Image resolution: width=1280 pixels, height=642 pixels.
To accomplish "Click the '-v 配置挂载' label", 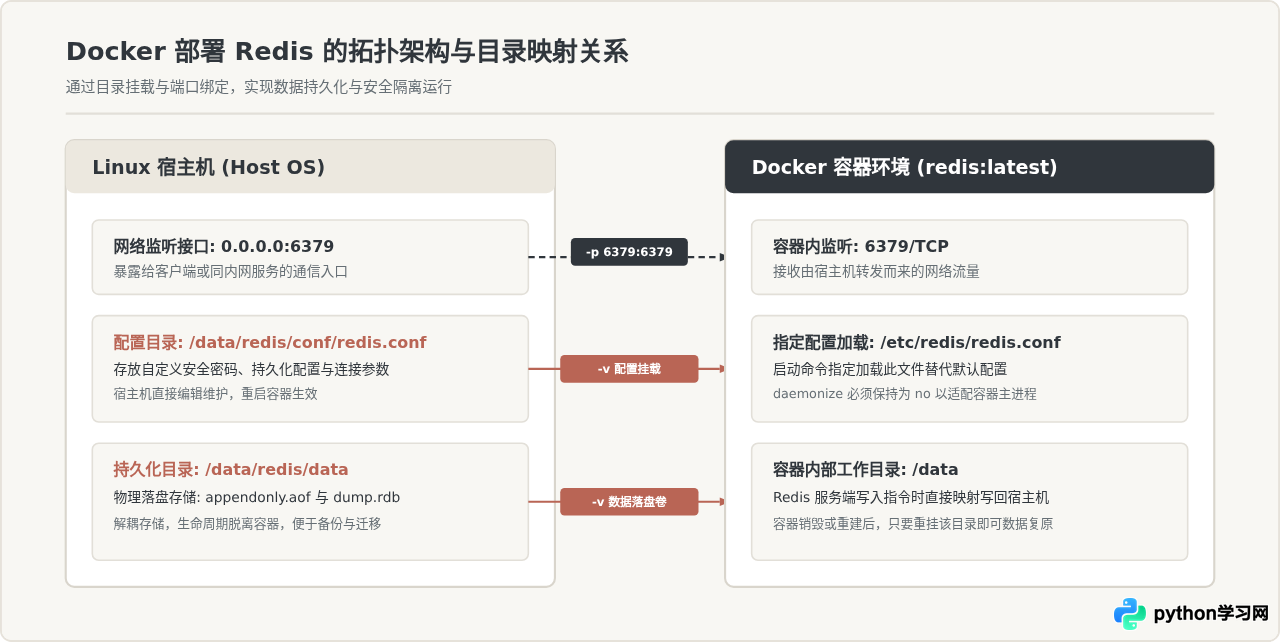I will (629, 369).
